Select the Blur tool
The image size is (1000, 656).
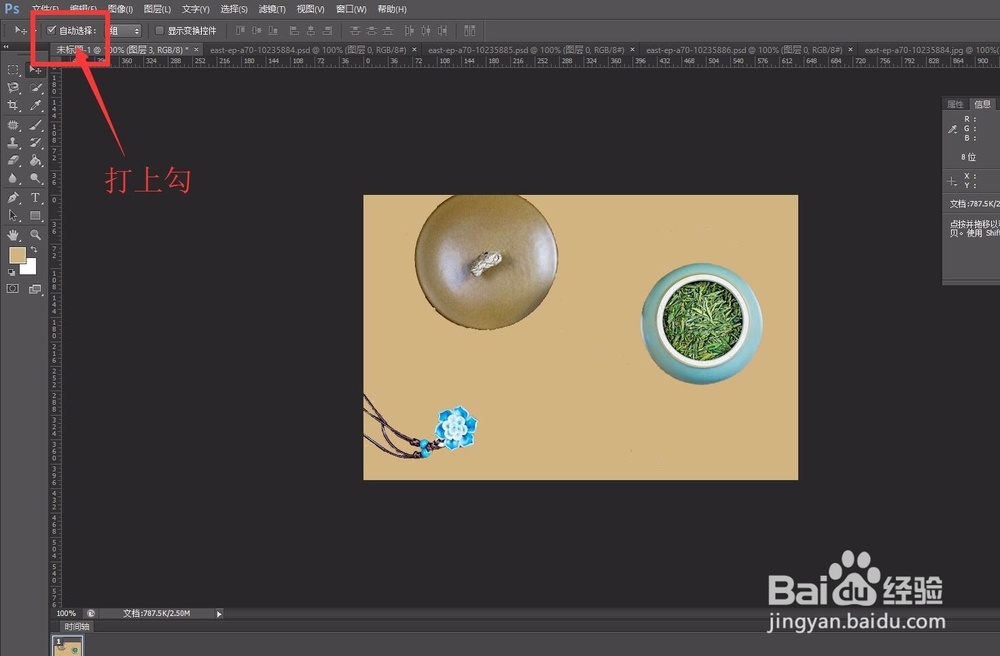point(13,179)
